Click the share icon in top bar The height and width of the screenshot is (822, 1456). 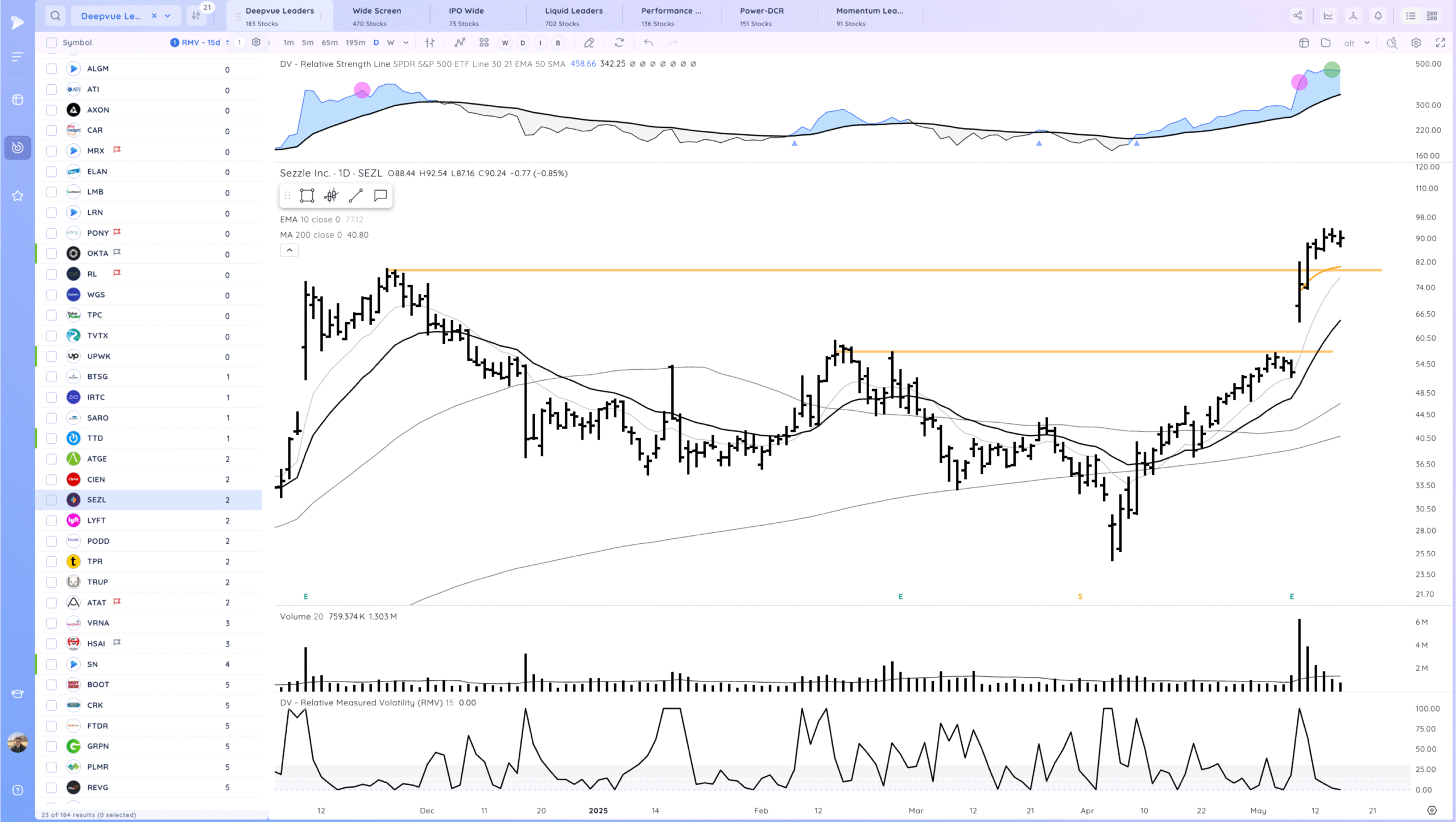tap(1298, 16)
